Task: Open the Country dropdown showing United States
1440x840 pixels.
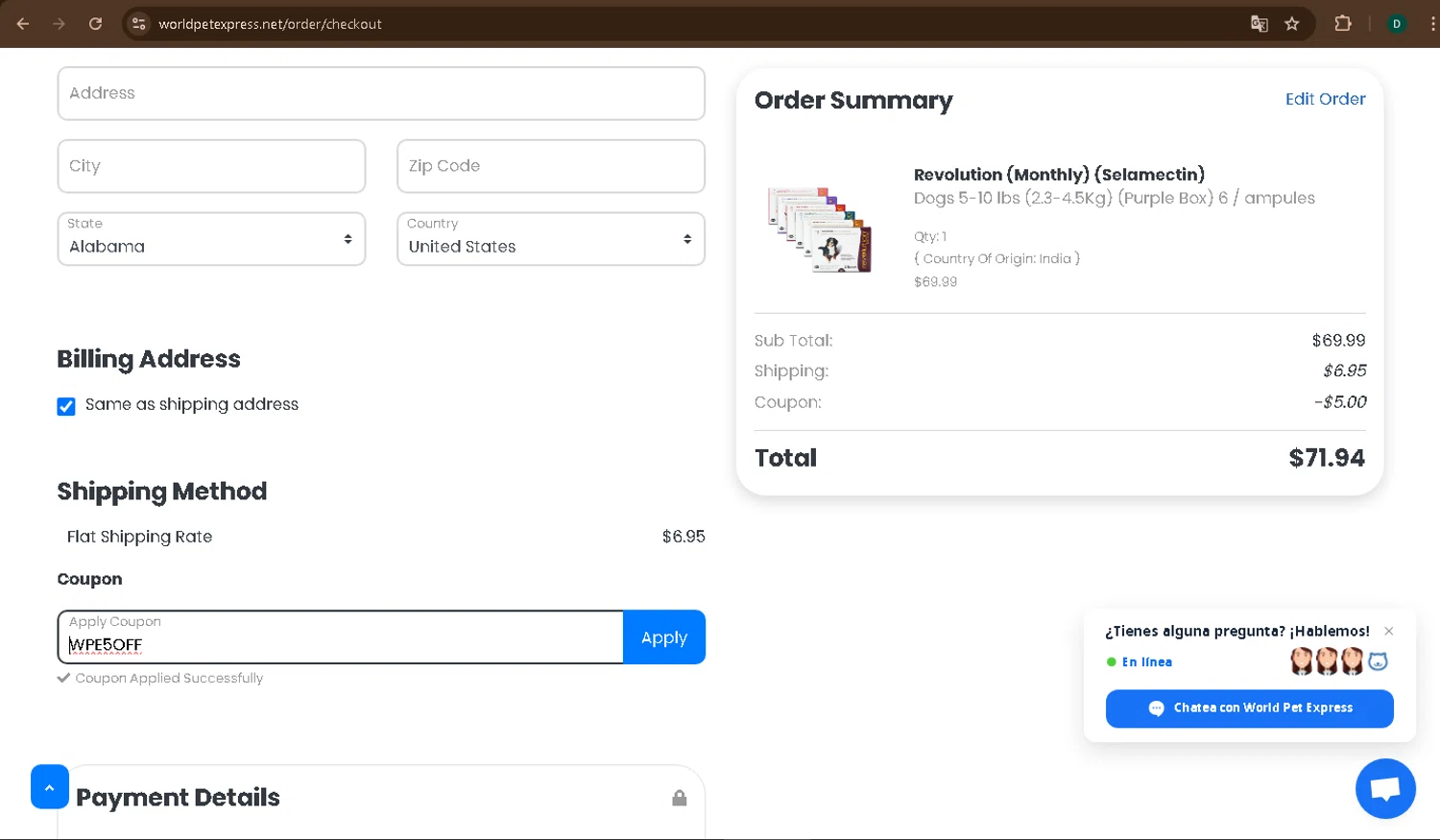Action: [551, 239]
